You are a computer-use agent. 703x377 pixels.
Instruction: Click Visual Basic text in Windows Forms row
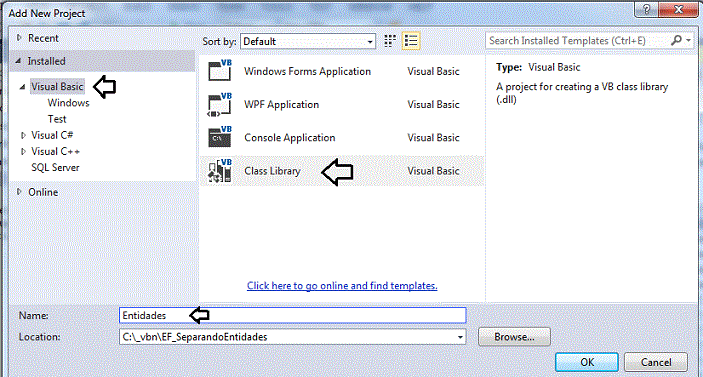click(433, 71)
